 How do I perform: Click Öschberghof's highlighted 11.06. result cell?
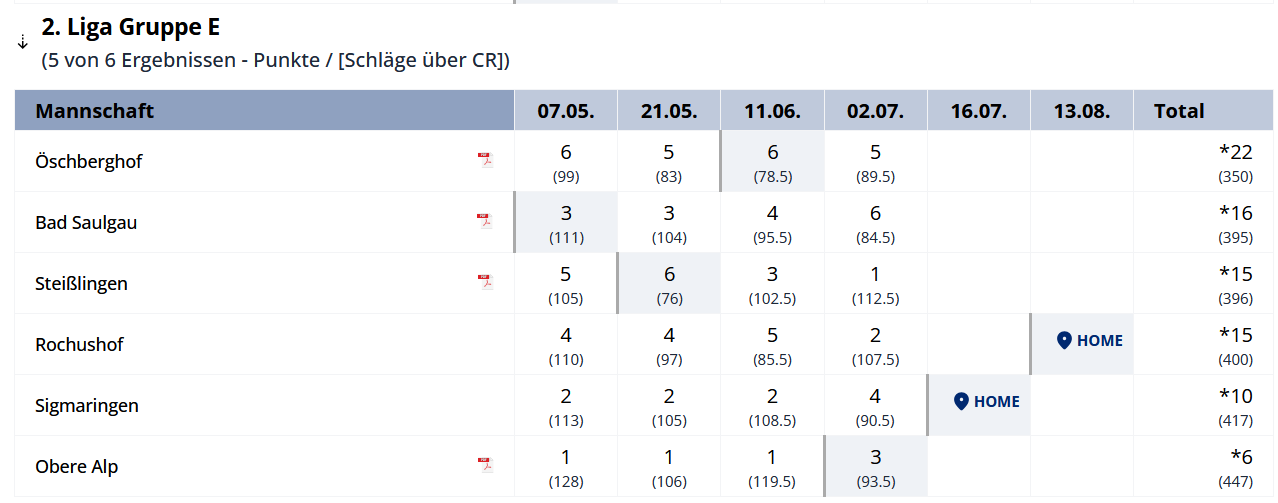point(772,162)
